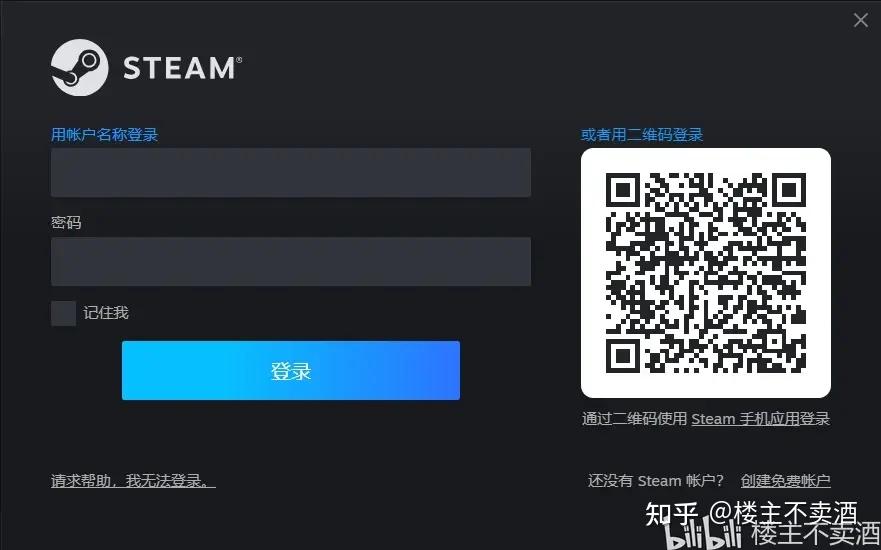
Task: Click the 密码 field label
Action: [x=66, y=222]
